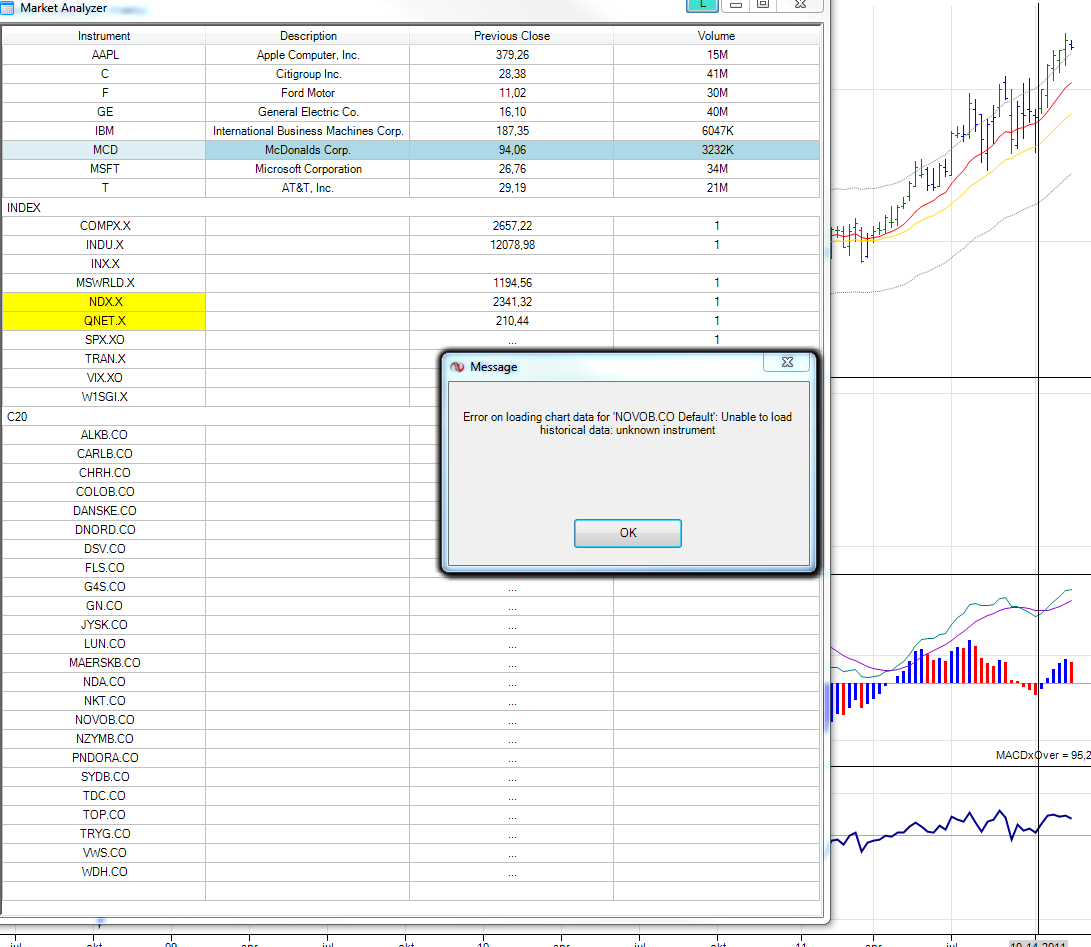Select the COMPX.X index row
This screenshot has height=947, width=1091.
pyautogui.click(x=411, y=226)
